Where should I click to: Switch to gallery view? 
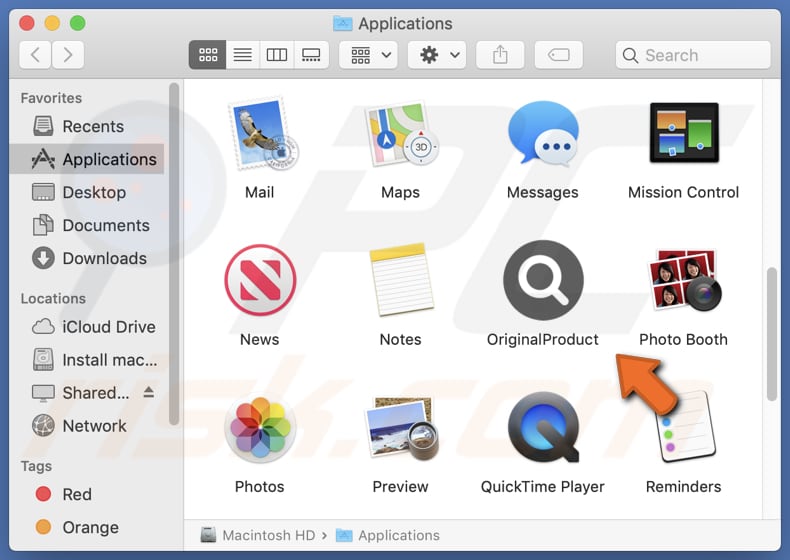tap(311, 54)
